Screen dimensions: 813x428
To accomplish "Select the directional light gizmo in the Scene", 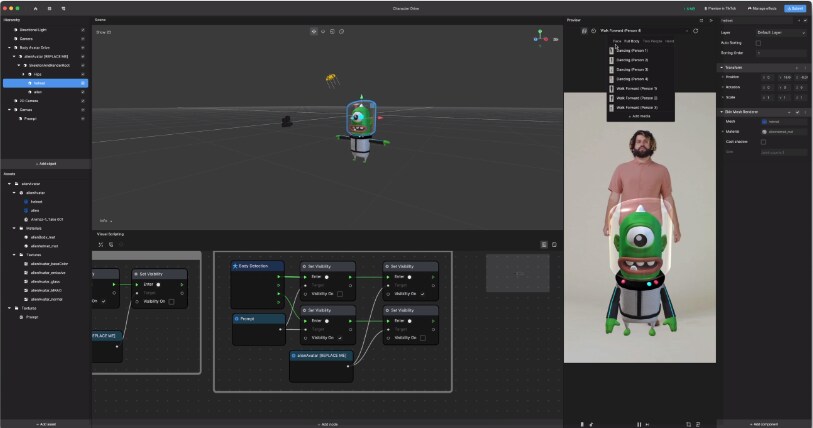I will pos(332,80).
